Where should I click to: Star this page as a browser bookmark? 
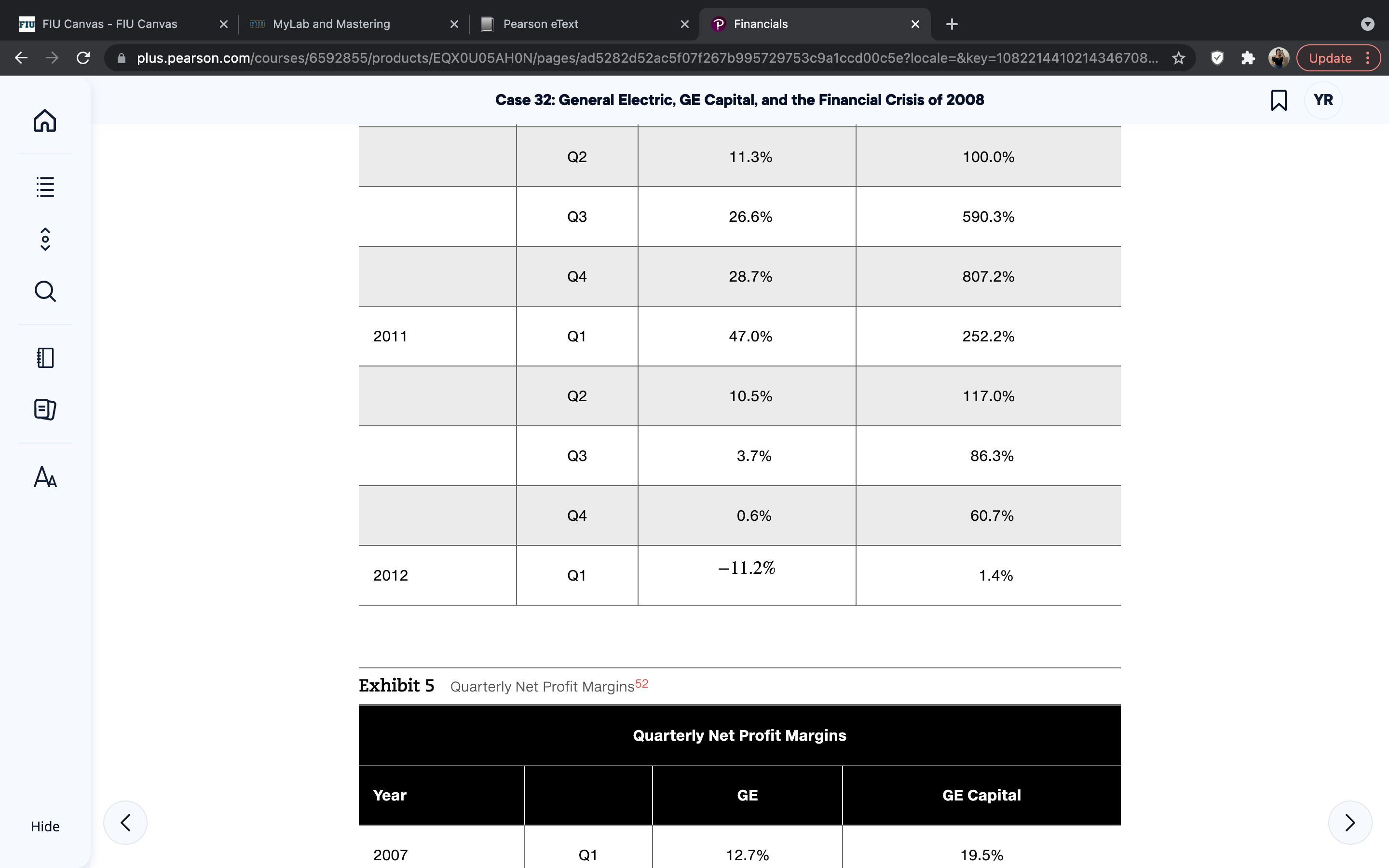coord(1178,58)
